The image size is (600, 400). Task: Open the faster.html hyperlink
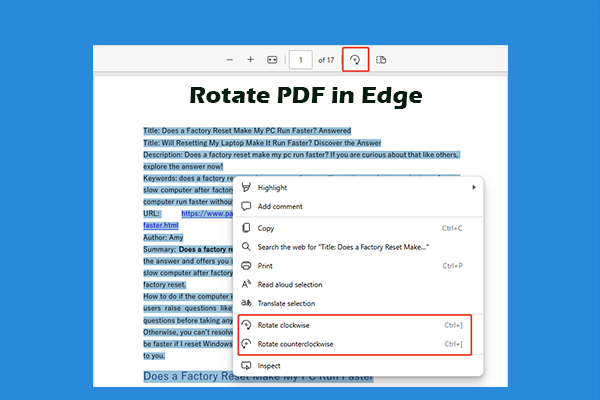point(161,225)
